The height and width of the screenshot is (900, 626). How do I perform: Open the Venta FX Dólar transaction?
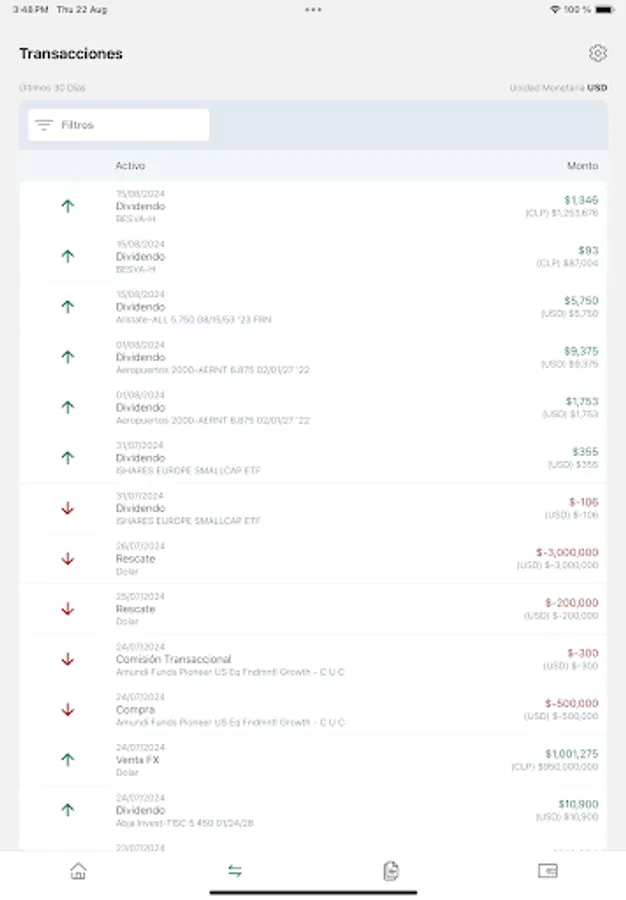[x=313, y=760]
